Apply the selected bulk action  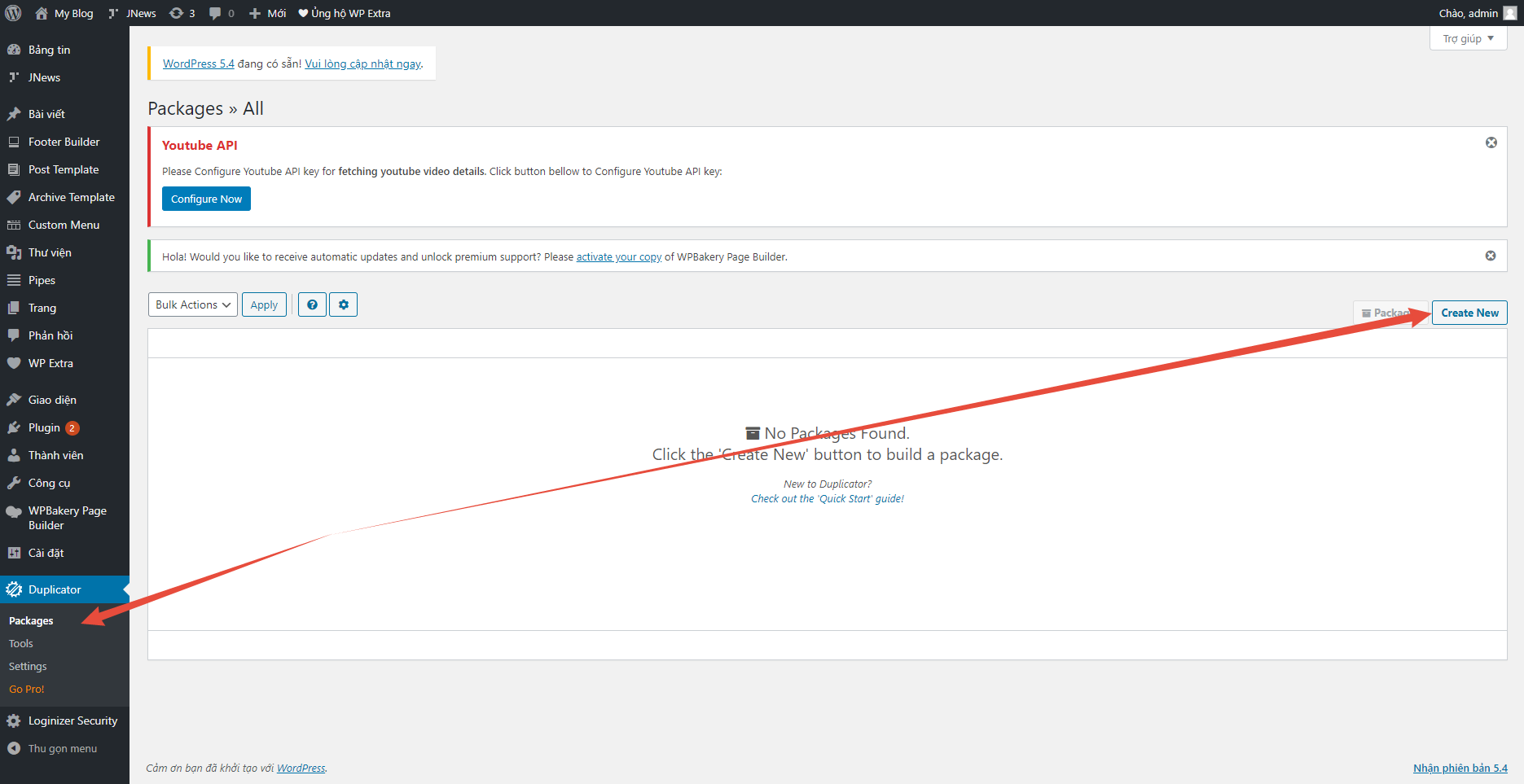point(264,304)
